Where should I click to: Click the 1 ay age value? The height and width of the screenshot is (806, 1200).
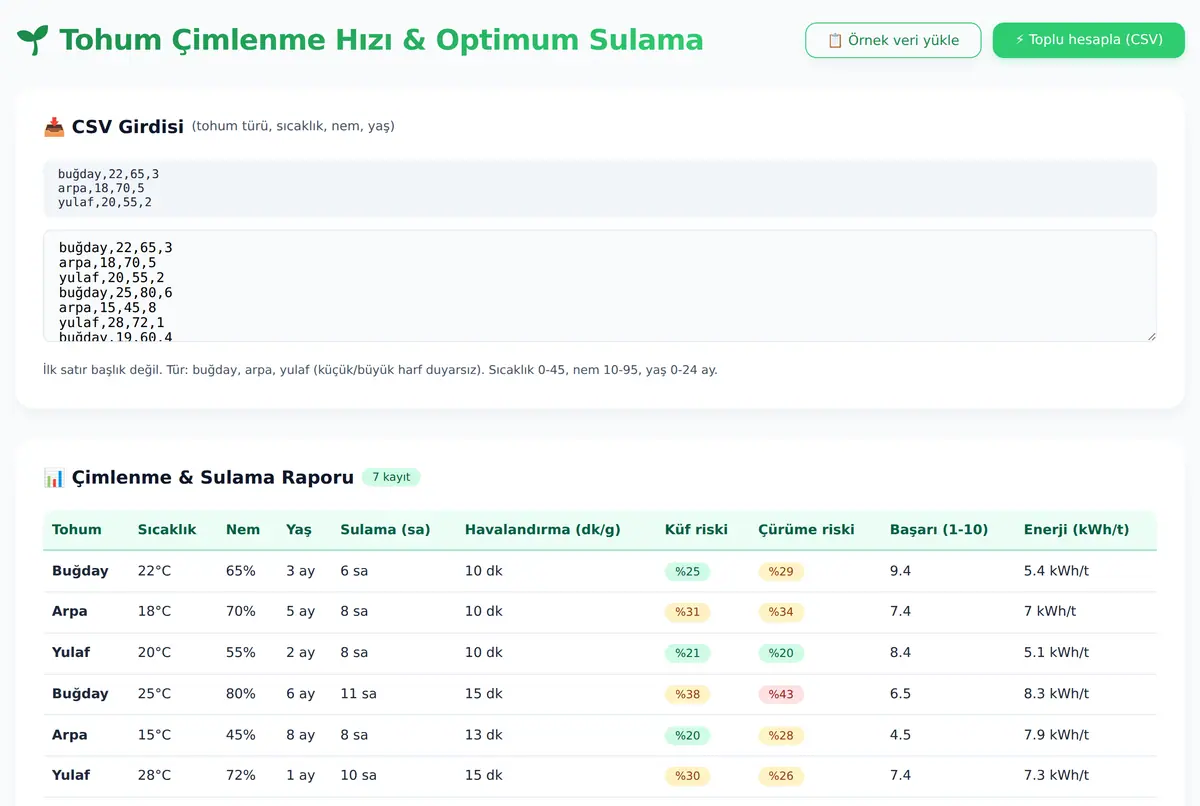tap(300, 775)
